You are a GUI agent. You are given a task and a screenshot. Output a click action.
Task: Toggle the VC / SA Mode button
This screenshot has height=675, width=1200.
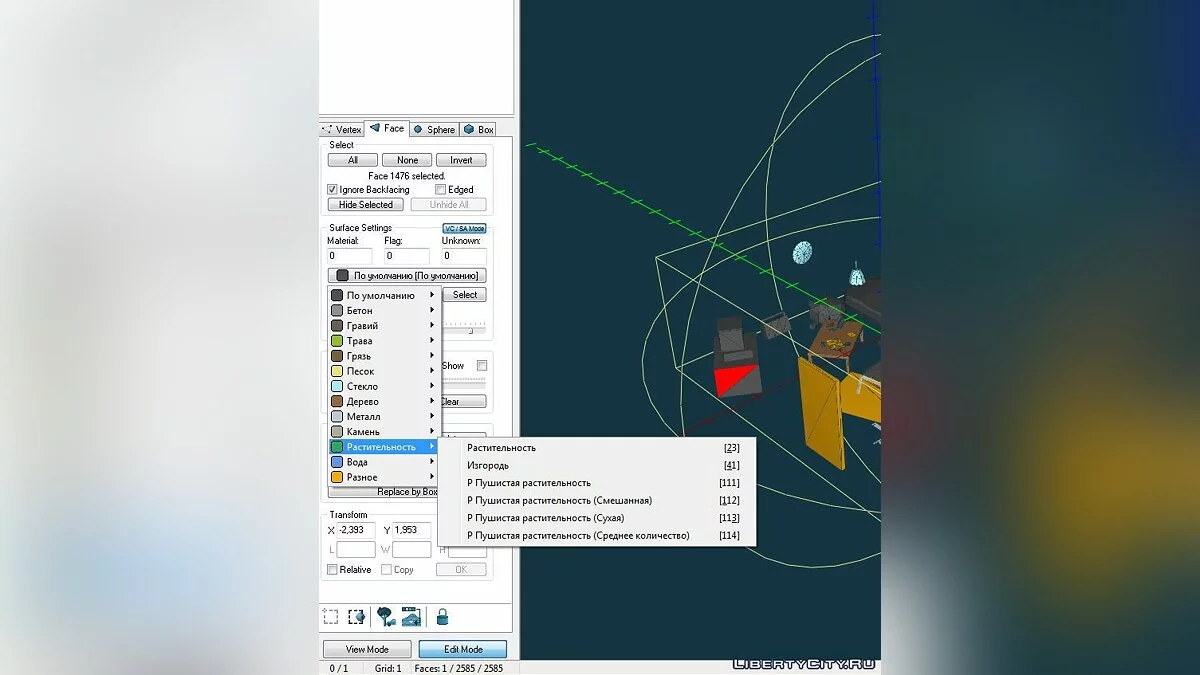pos(464,228)
